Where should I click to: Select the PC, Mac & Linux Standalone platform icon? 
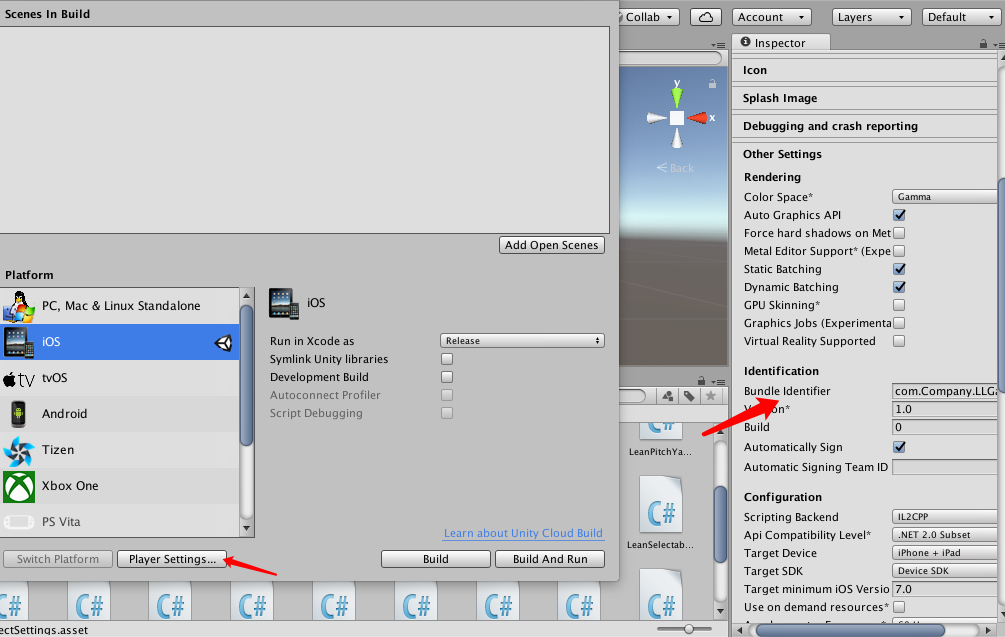[19, 306]
